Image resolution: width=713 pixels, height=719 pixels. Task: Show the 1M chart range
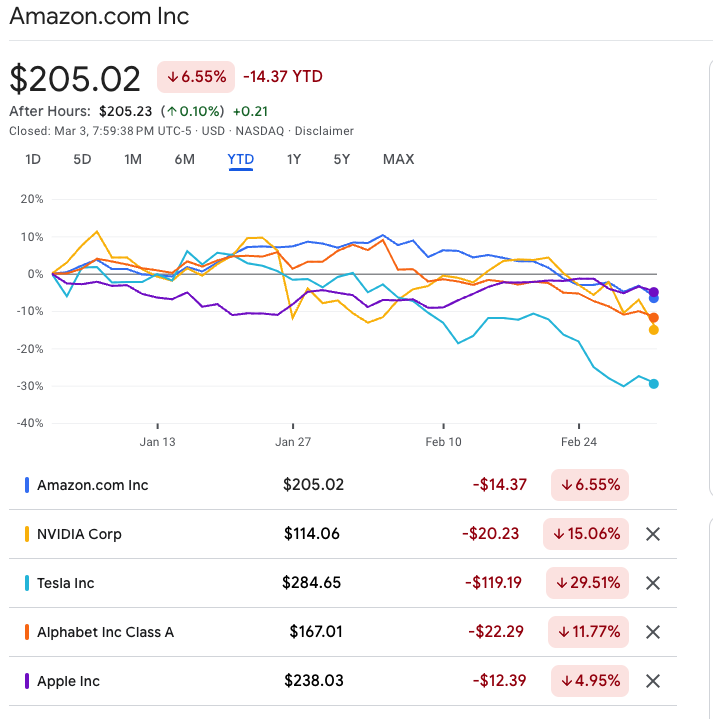133,159
